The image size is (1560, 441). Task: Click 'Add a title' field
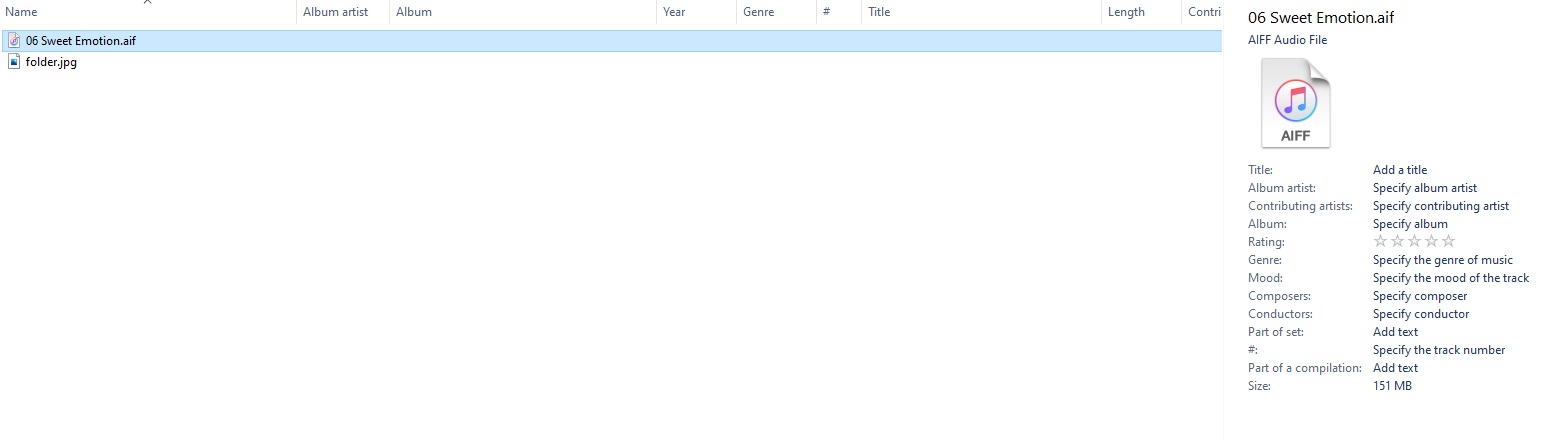pyautogui.click(x=1400, y=170)
